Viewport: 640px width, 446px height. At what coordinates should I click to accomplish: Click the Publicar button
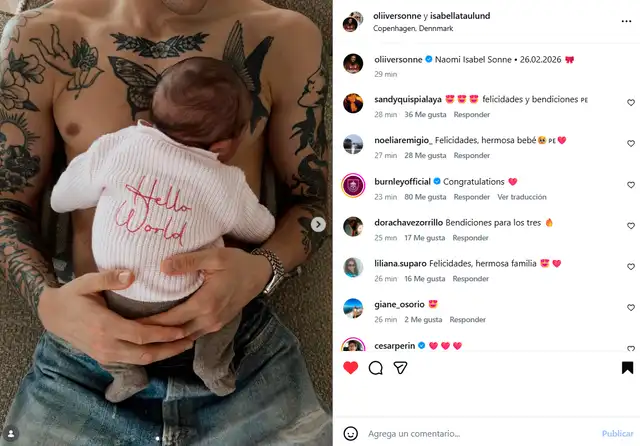(617, 433)
